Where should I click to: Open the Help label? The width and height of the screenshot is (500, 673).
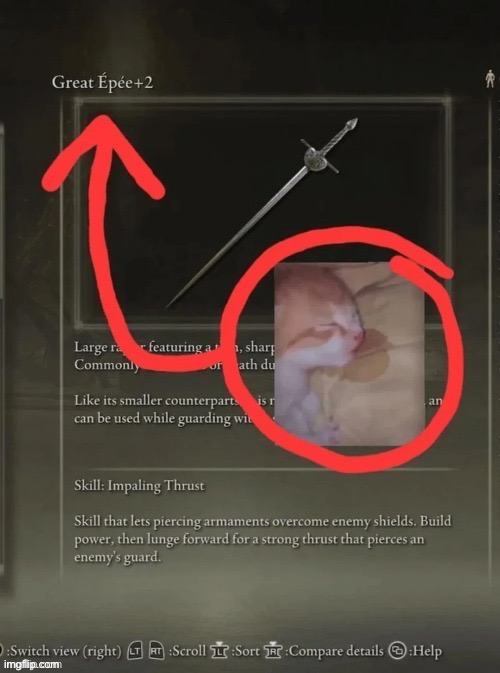click(x=424, y=652)
